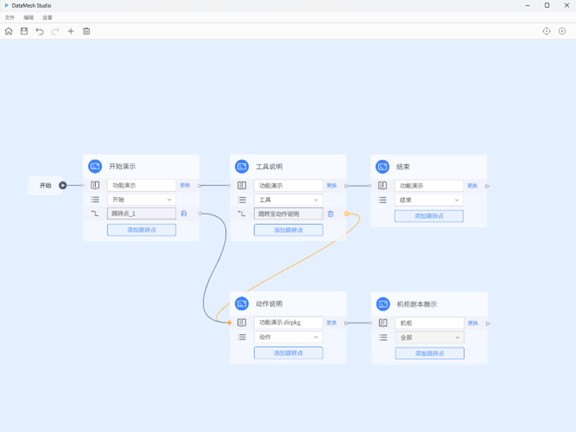Go to the Home screen icon
Screen dimensions: 576x432
coord(8,31)
